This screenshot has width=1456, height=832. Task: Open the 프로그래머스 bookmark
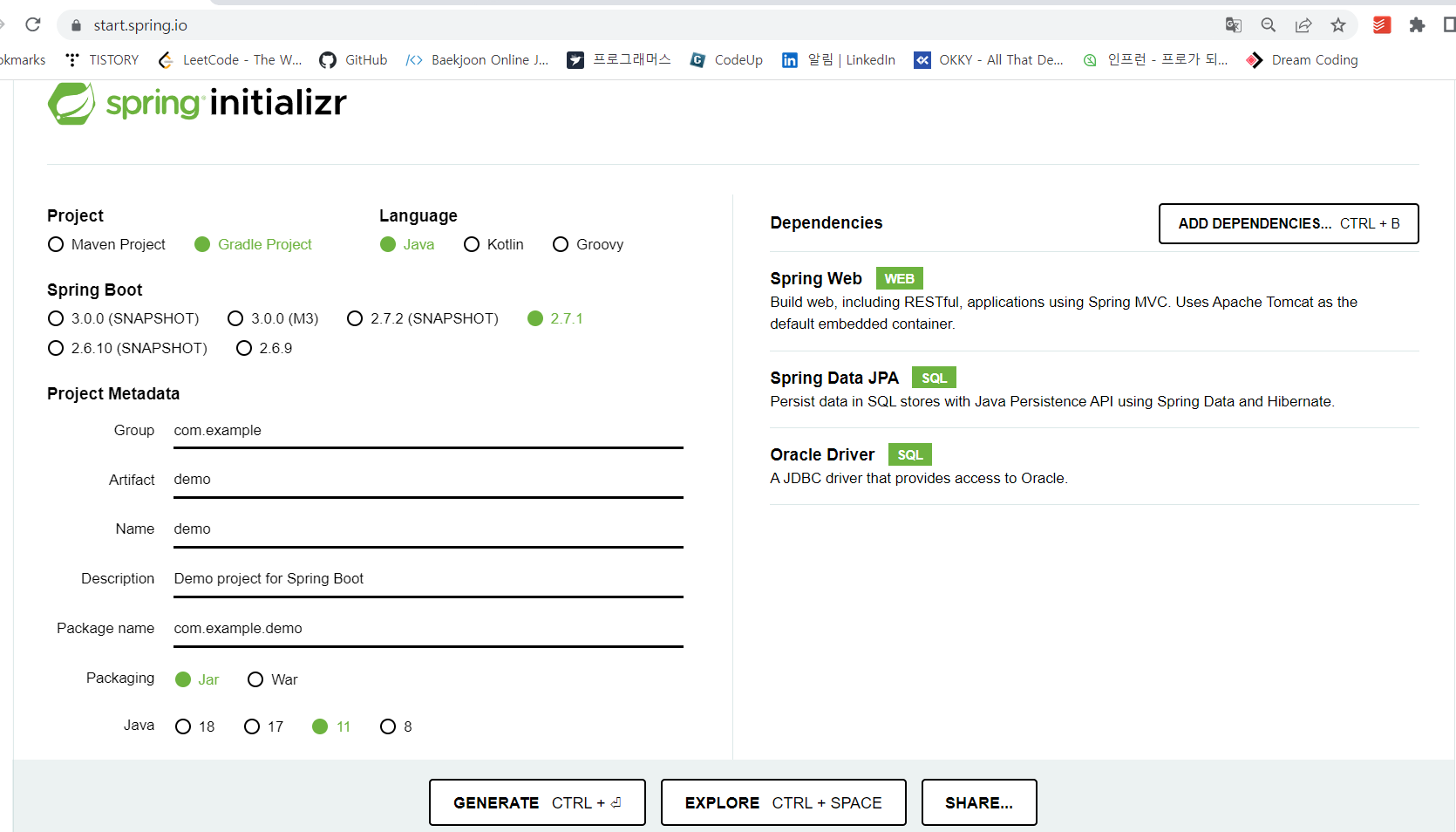pos(619,59)
